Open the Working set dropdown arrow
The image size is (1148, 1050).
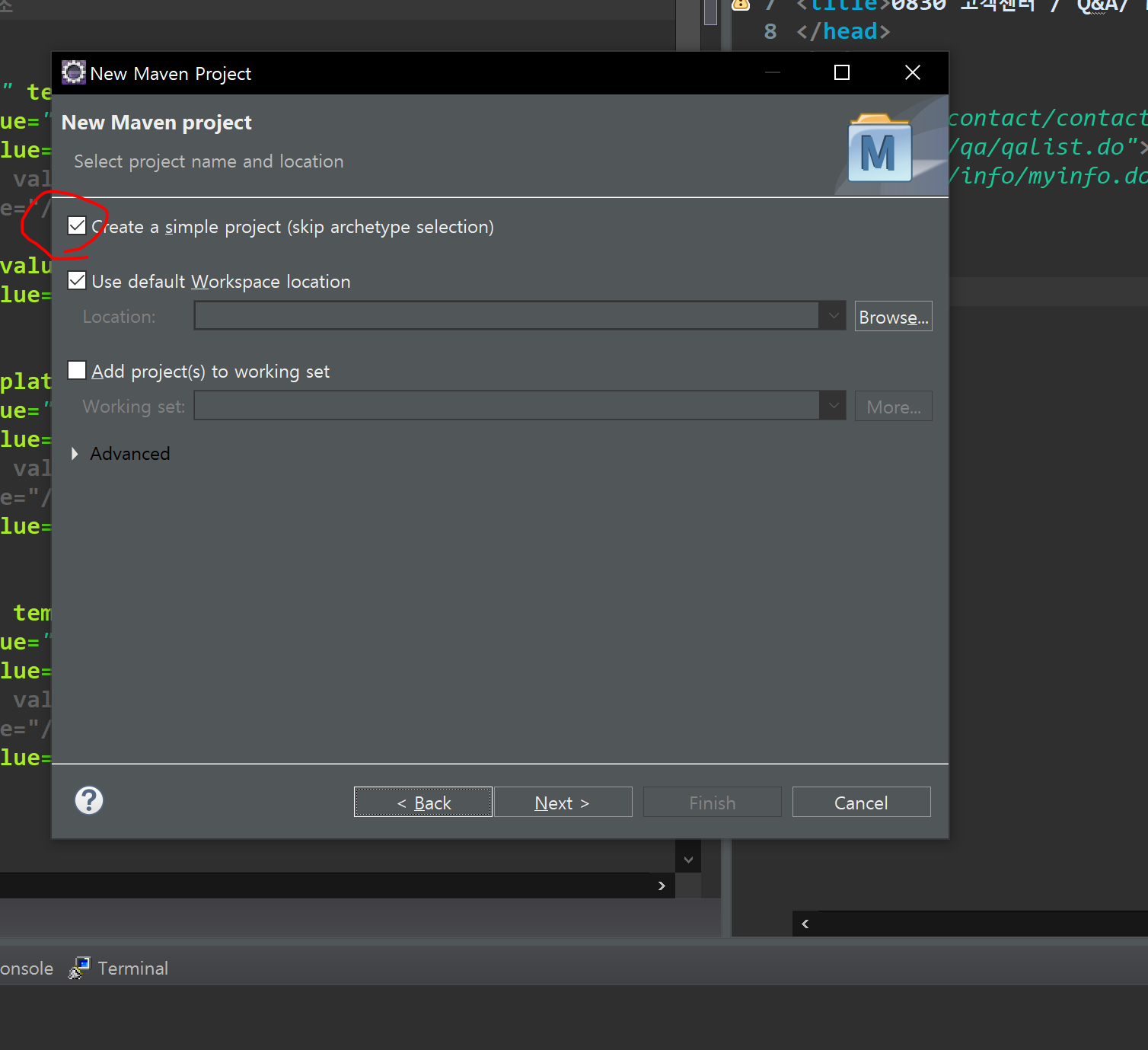(x=833, y=405)
